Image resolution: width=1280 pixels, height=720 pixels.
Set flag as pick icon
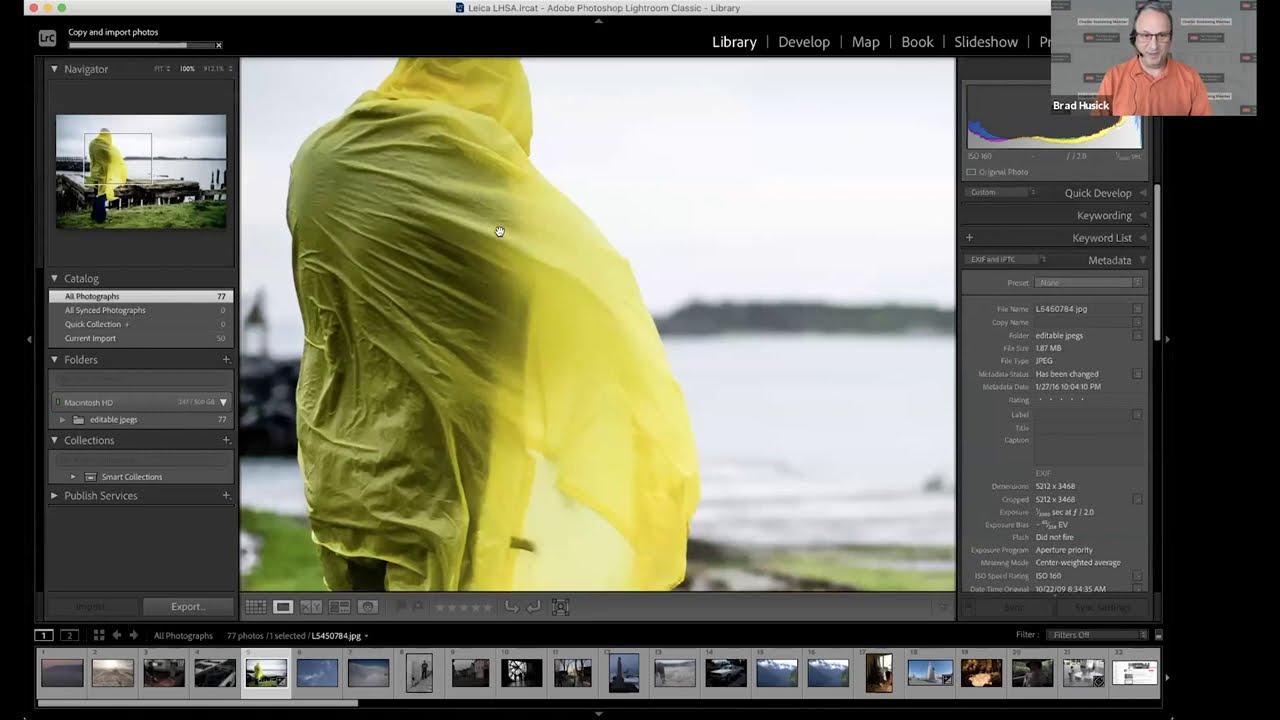point(402,607)
